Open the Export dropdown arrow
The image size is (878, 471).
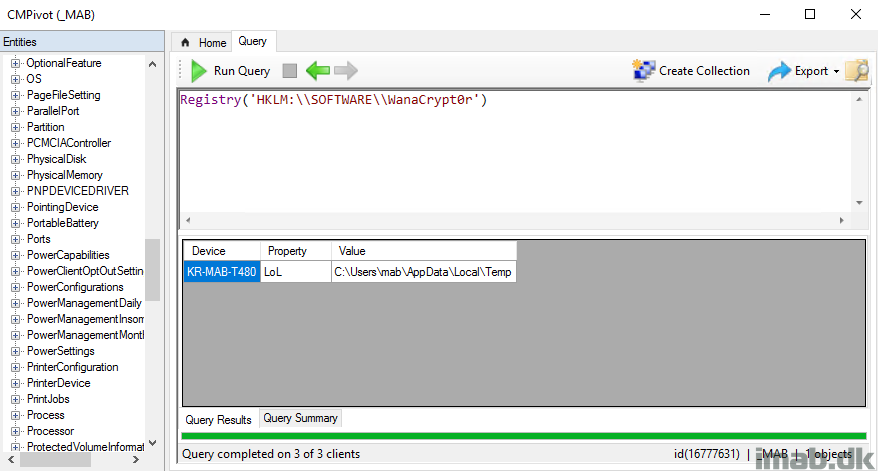[837, 71]
